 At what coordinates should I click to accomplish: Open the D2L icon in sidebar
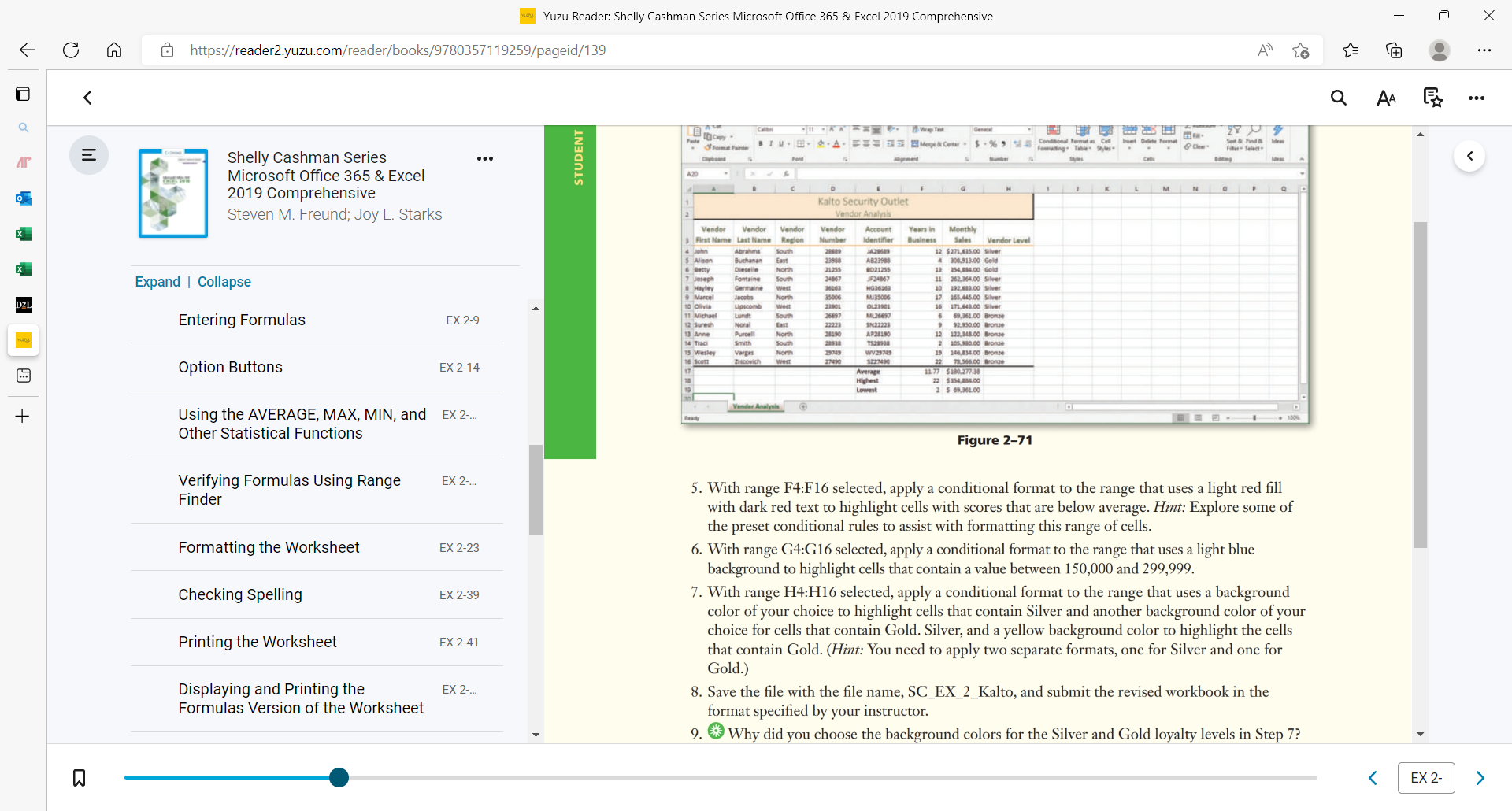click(24, 305)
